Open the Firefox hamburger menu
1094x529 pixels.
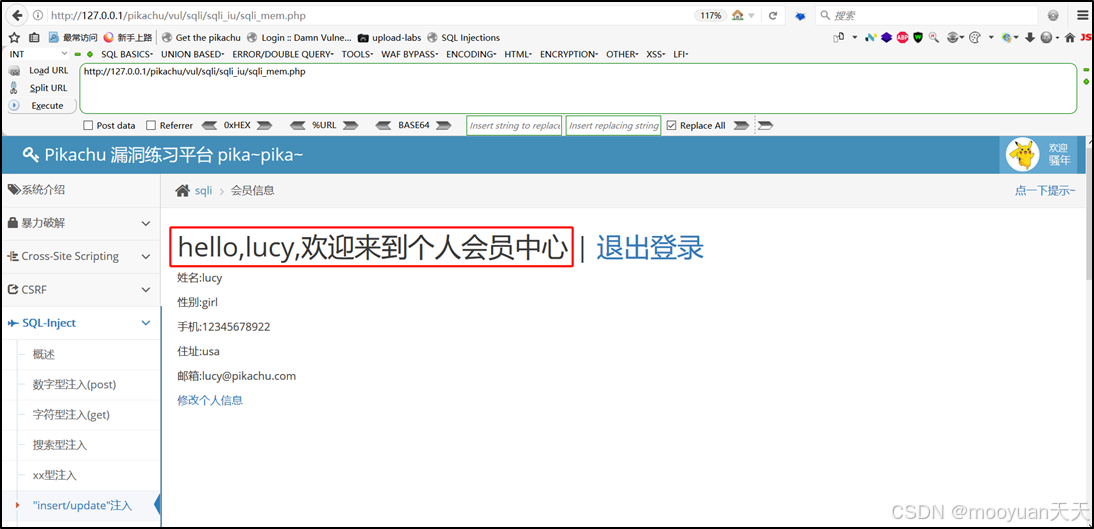[1081, 15]
